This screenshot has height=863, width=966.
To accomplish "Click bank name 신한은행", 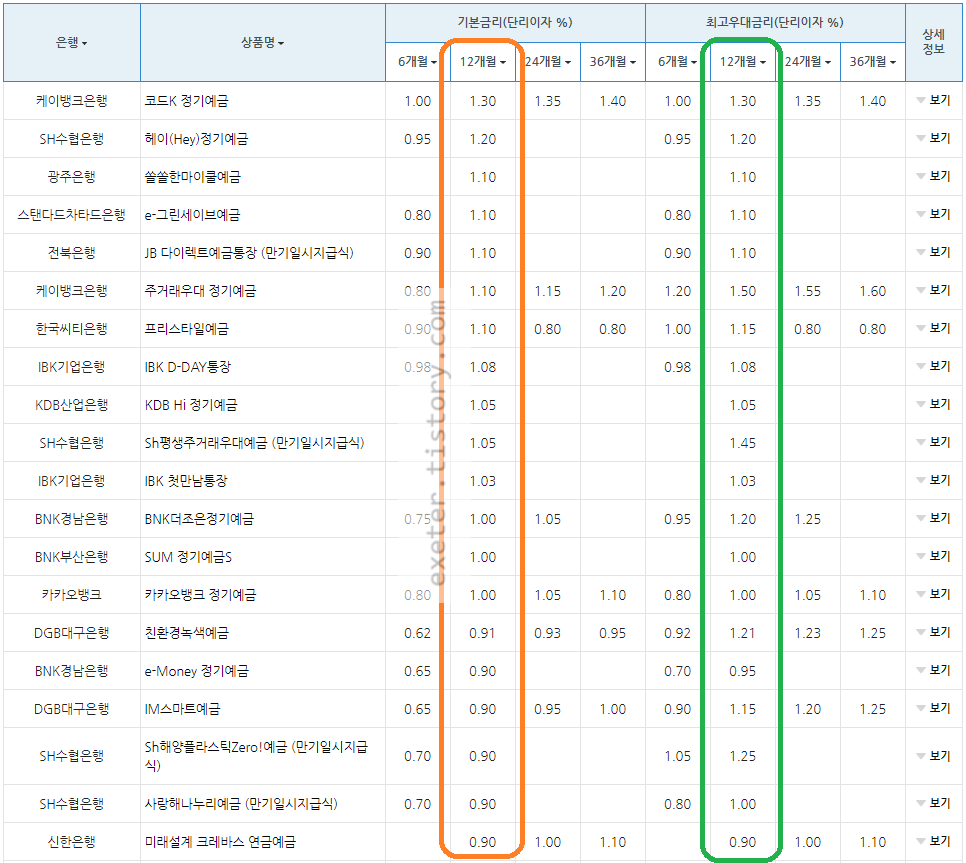I will click(71, 842).
